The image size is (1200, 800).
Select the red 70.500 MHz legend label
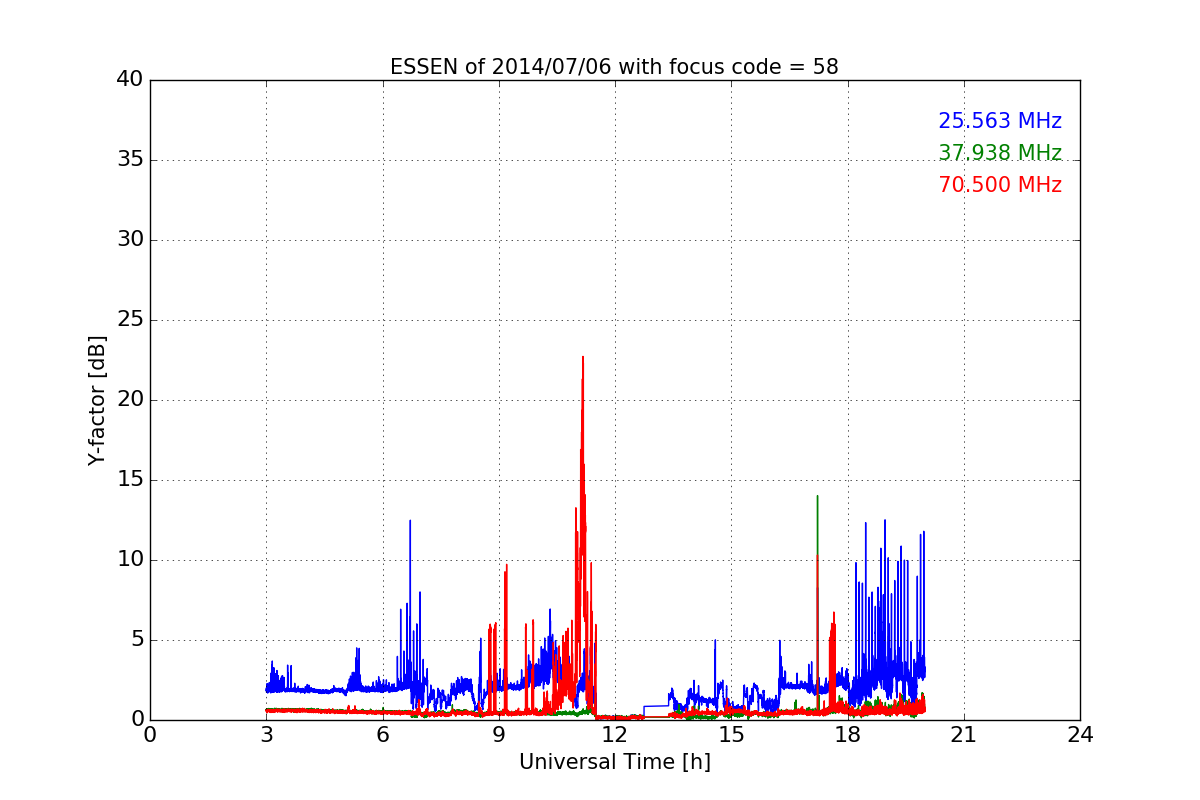click(999, 185)
